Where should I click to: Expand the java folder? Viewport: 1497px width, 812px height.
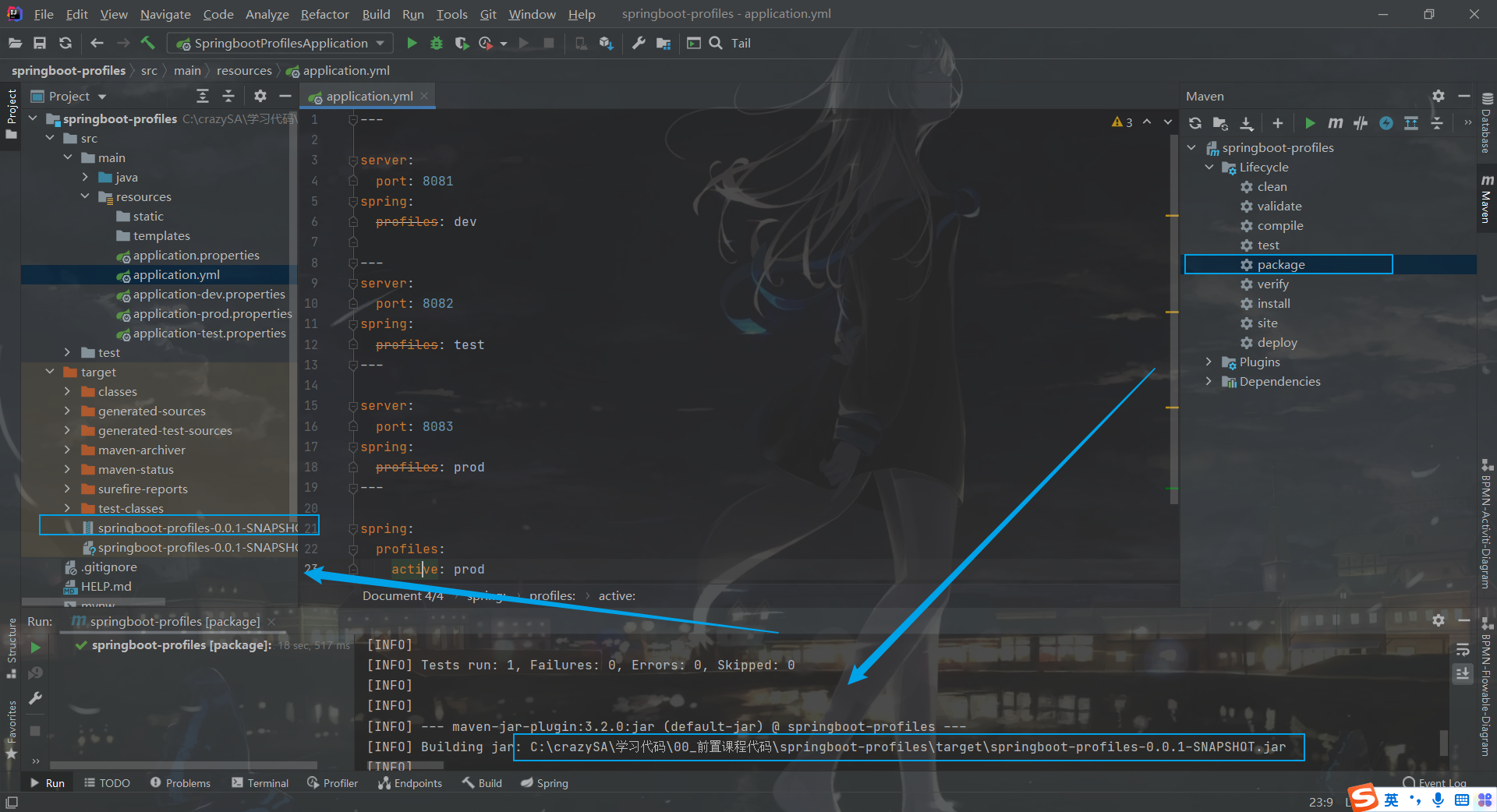pyautogui.click(x=85, y=177)
